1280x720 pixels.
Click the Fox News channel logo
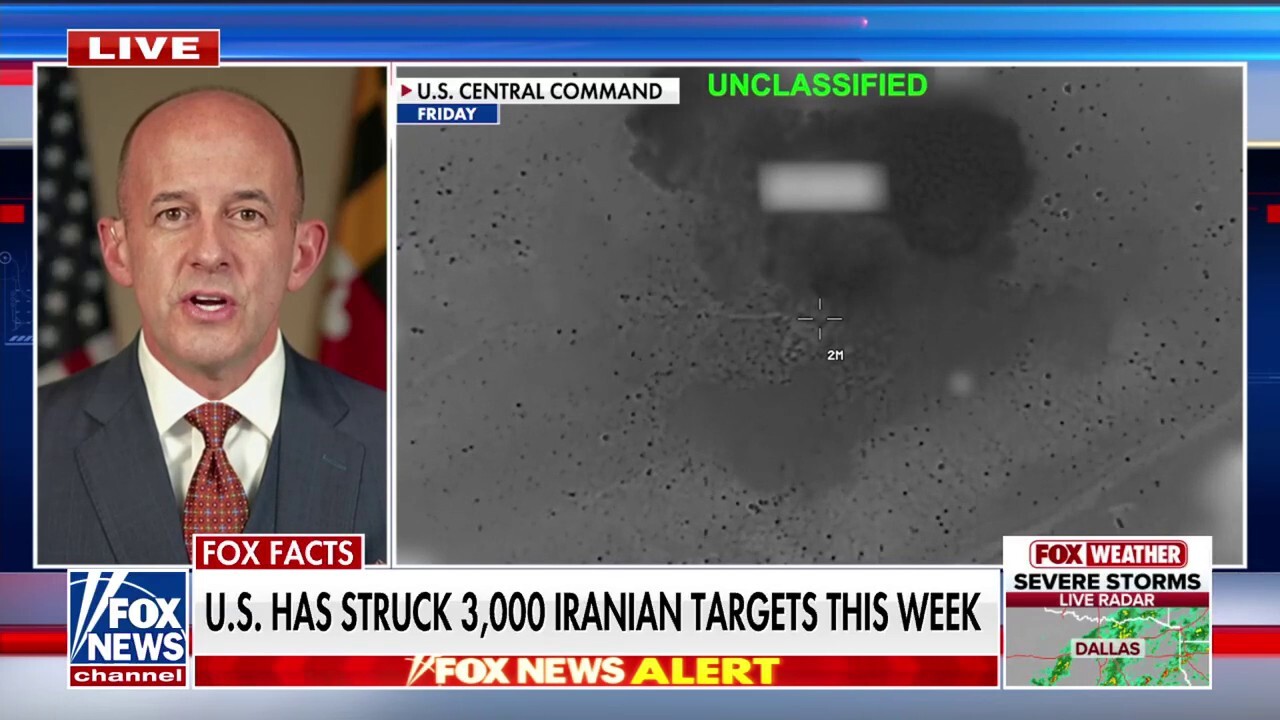(128, 628)
